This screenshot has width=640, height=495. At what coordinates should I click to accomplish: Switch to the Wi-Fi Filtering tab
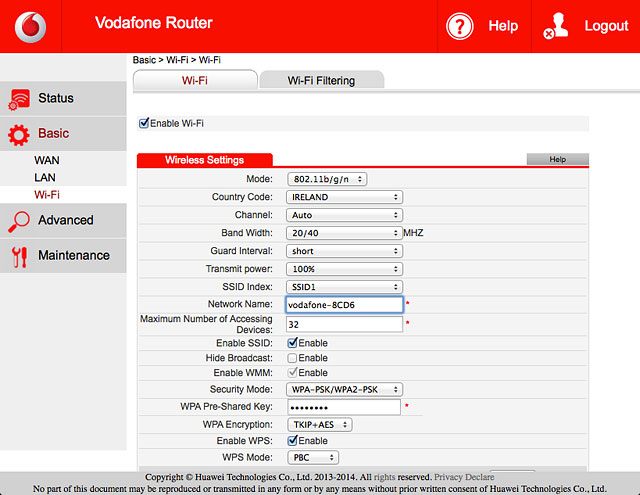(322, 80)
